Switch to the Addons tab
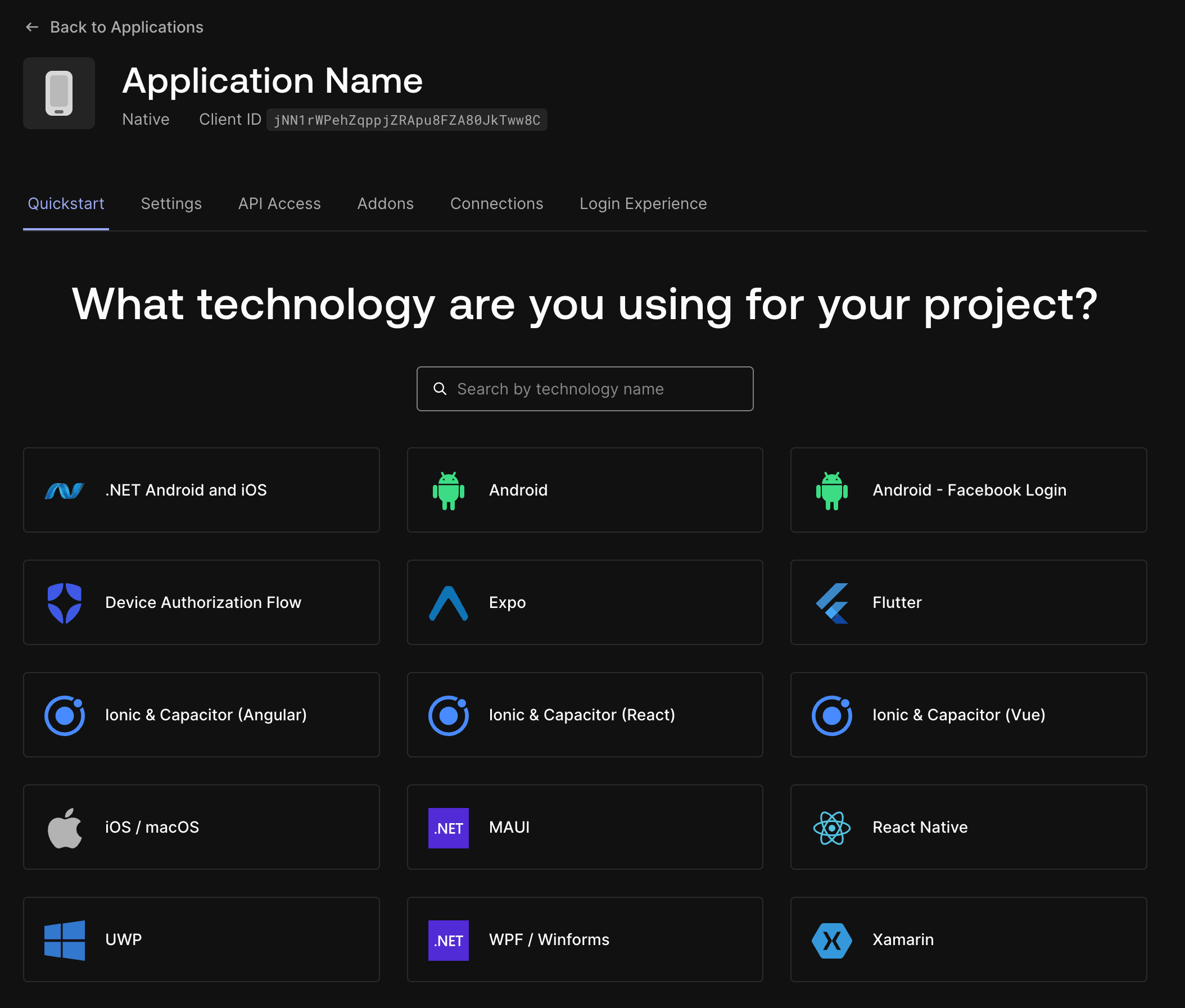 coord(385,203)
